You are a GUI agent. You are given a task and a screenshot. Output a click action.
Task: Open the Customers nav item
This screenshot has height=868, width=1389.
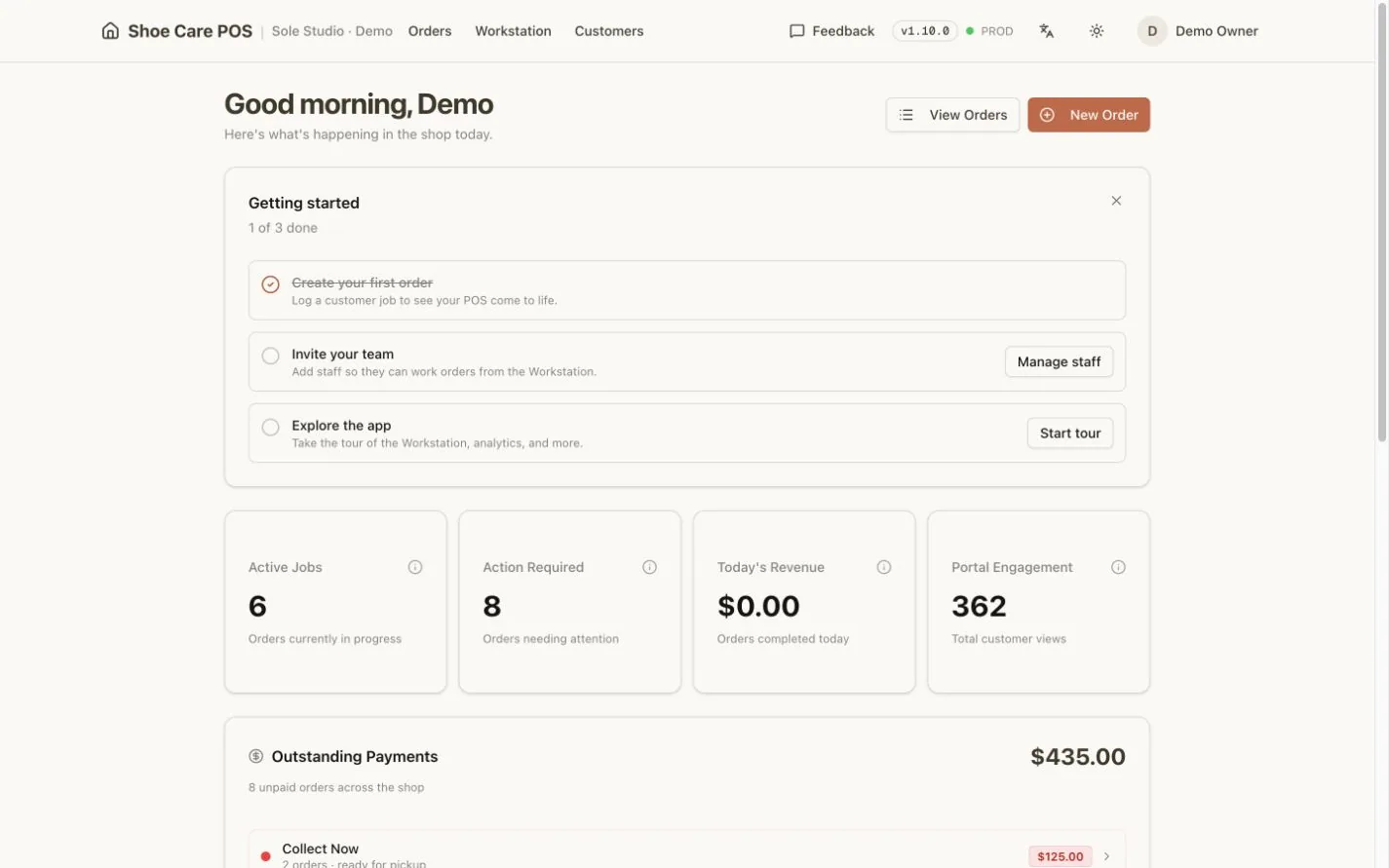tap(609, 31)
